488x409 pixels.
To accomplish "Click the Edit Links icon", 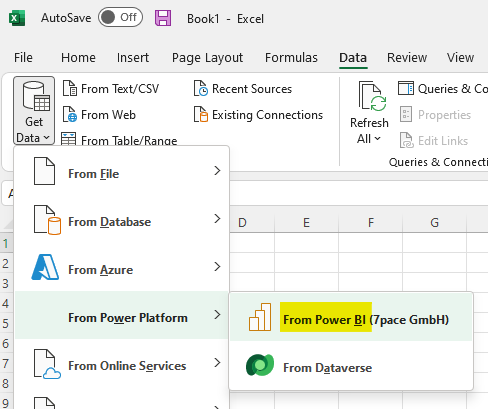I will 406,140.
